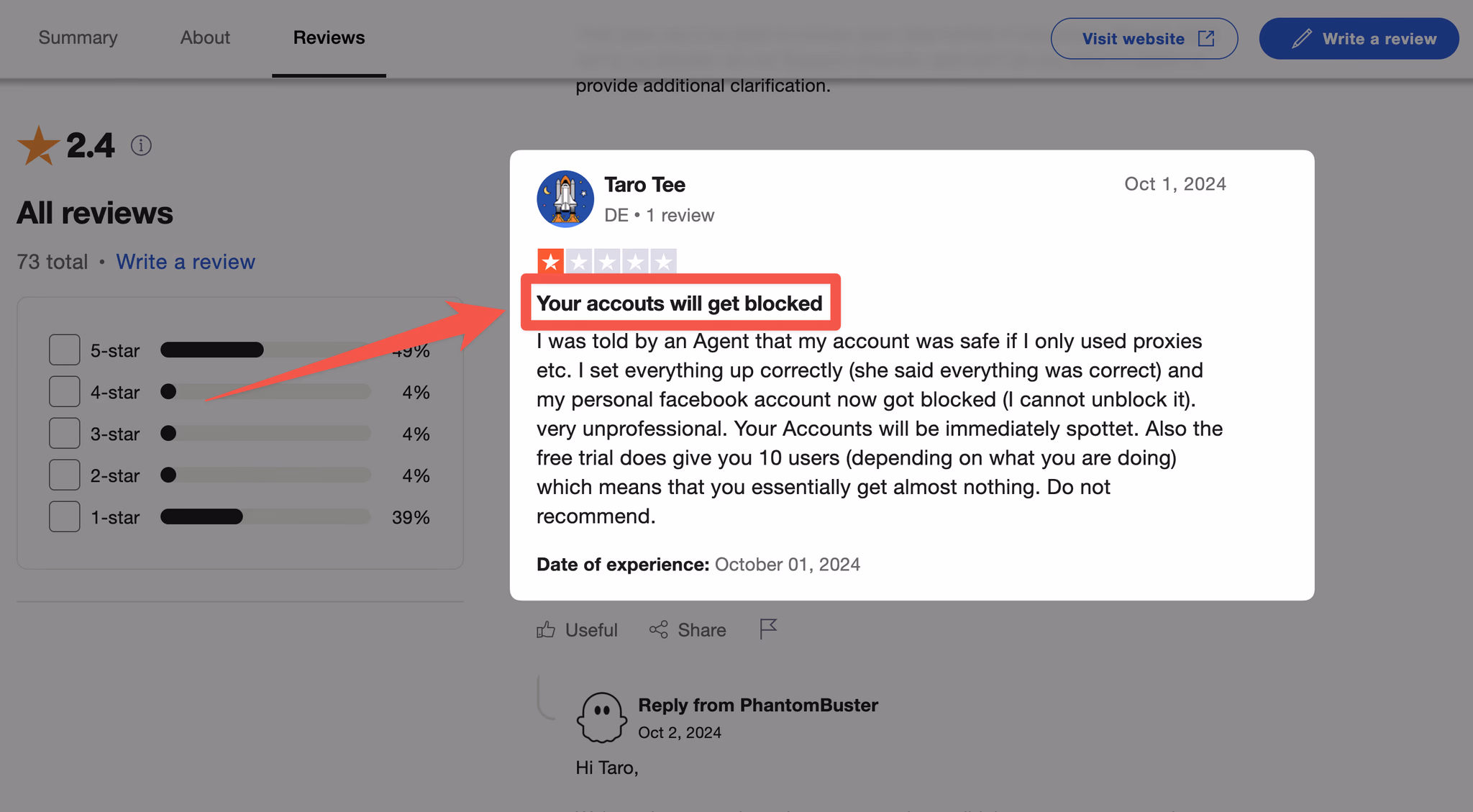
Task: Click the 4-star label text
Action: click(x=115, y=393)
